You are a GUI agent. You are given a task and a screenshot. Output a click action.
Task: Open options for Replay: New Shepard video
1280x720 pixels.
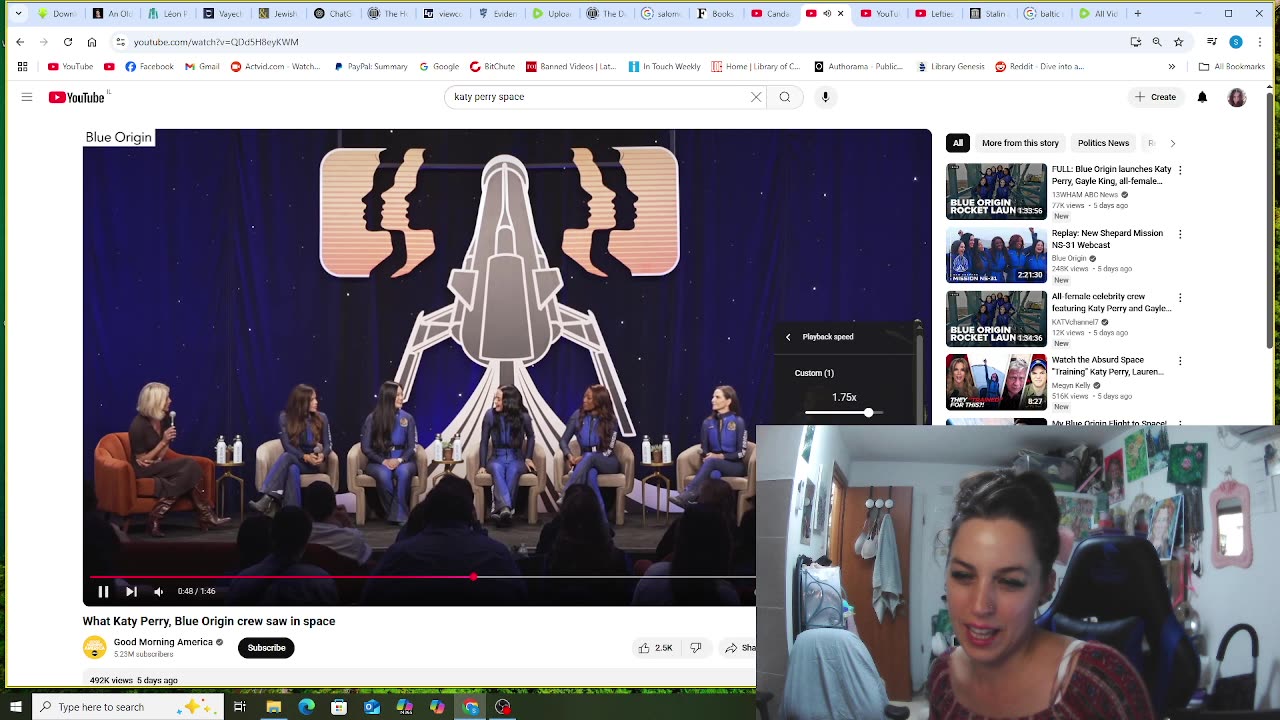[1180, 234]
